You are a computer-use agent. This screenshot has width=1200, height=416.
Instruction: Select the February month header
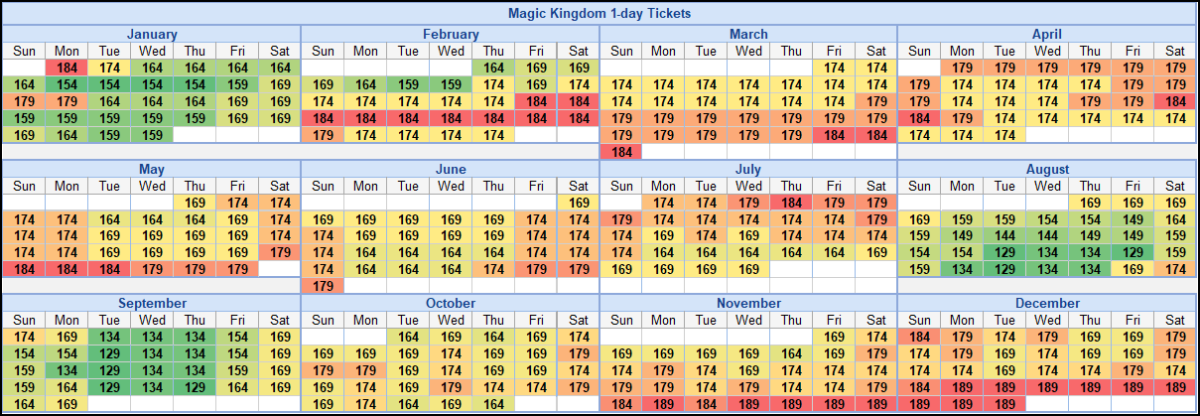(450, 34)
